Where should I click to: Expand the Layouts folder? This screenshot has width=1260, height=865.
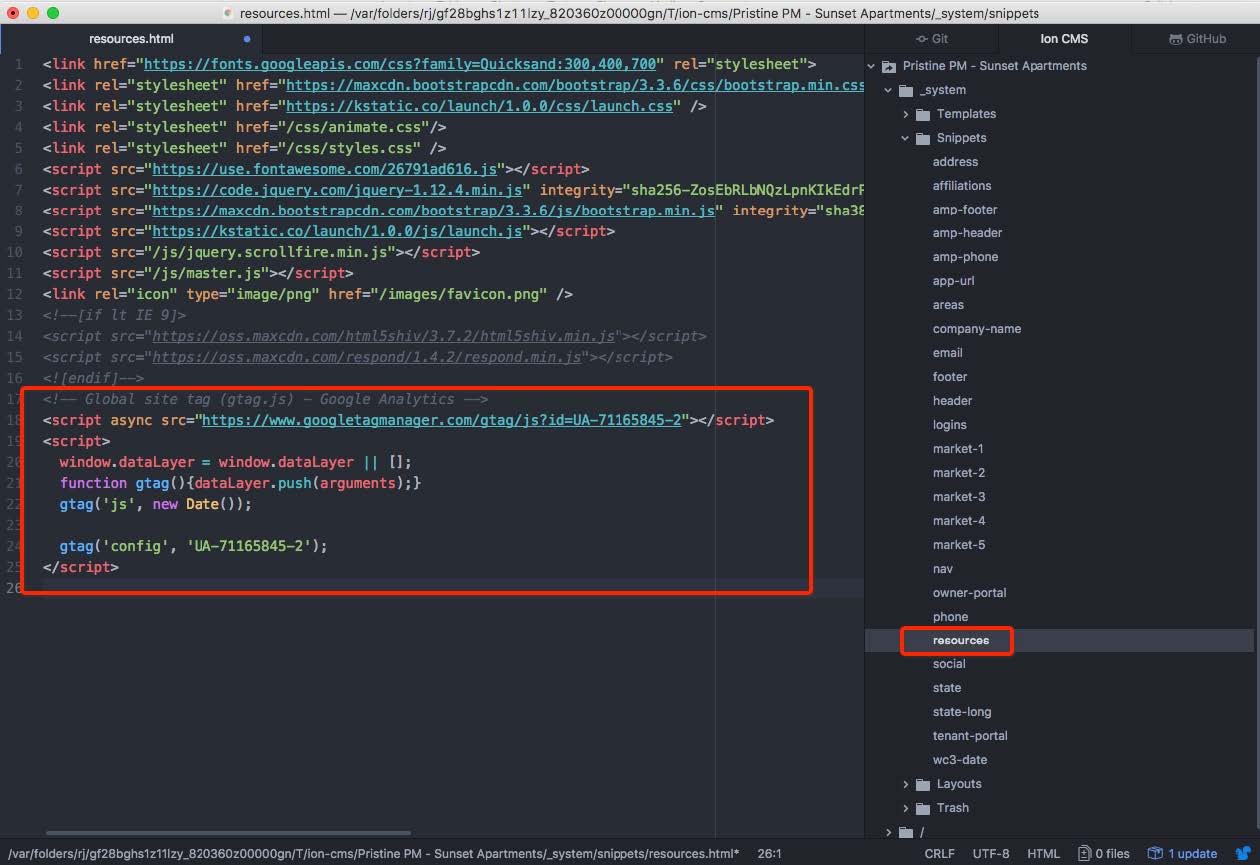tap(906, 784)
